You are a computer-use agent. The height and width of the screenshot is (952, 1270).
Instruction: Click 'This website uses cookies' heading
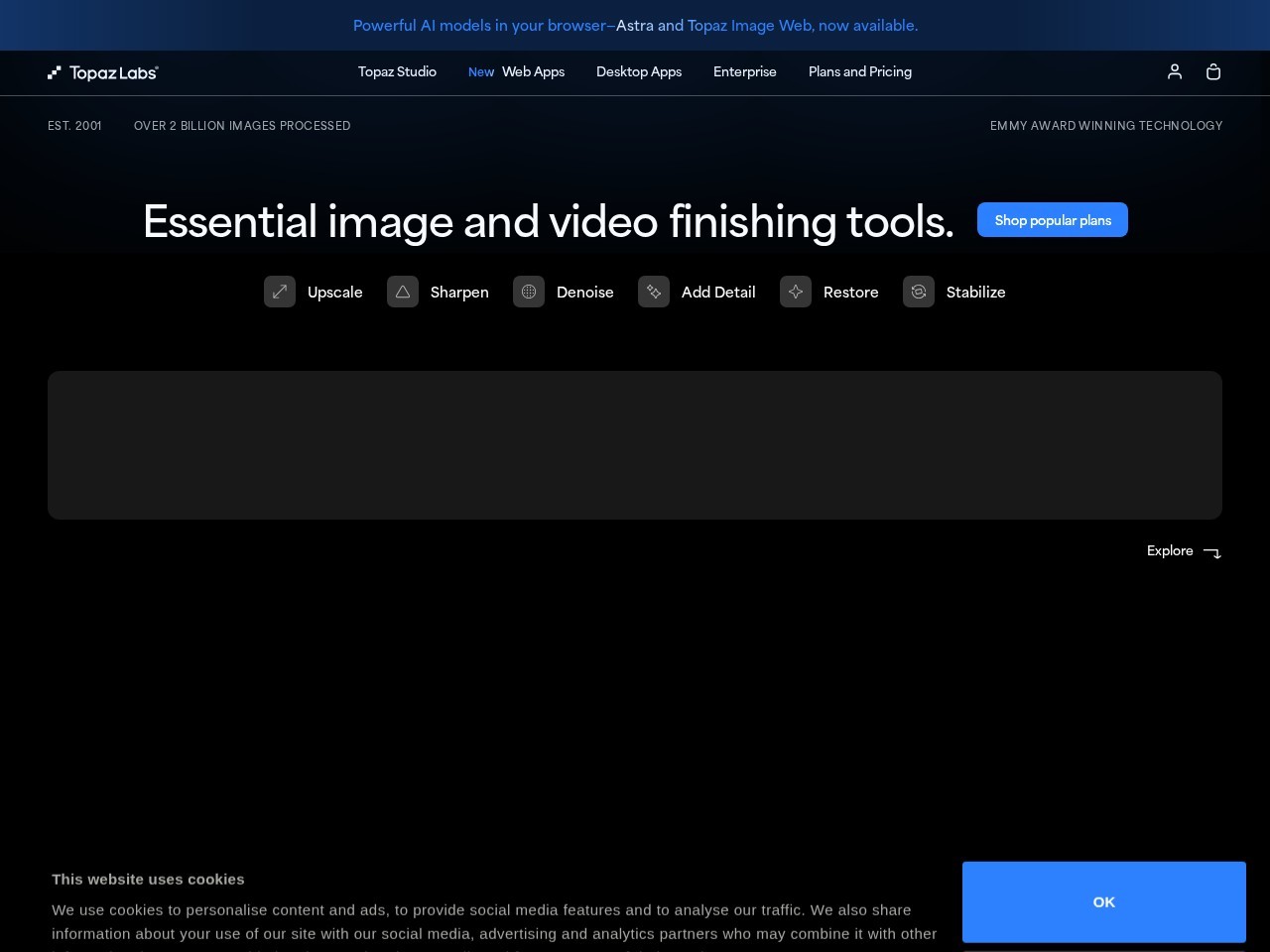pos(148,879)
